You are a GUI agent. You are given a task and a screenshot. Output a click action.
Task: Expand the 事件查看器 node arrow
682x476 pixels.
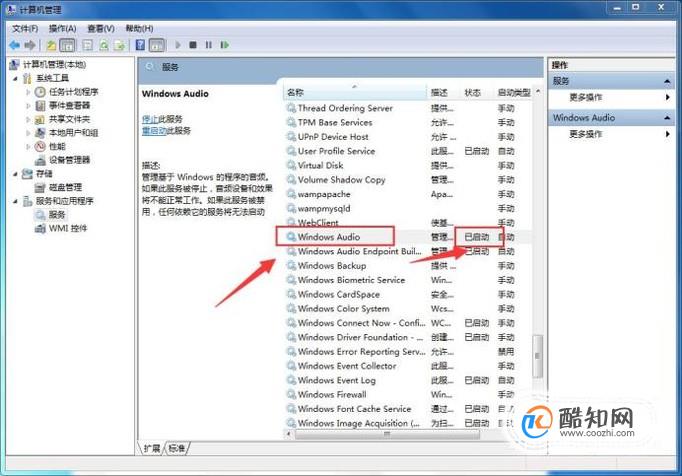(x=28, y=105)
